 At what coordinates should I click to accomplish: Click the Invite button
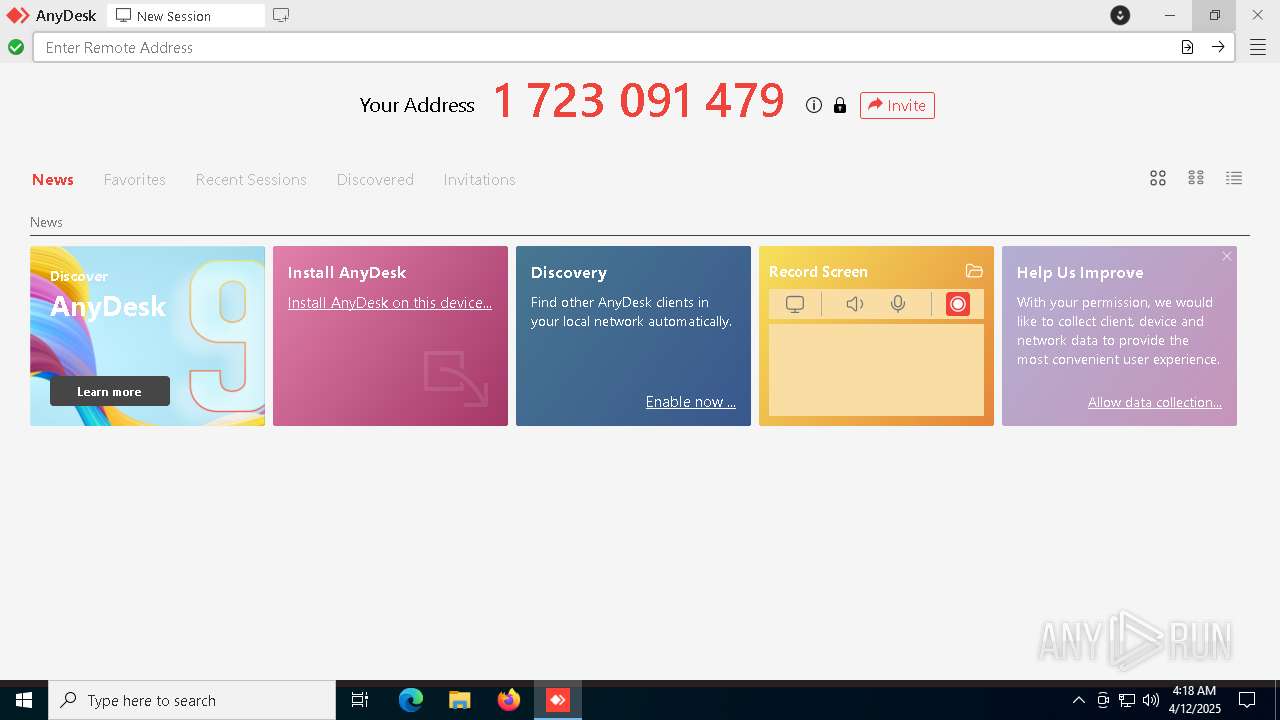[x=897, y=105]
